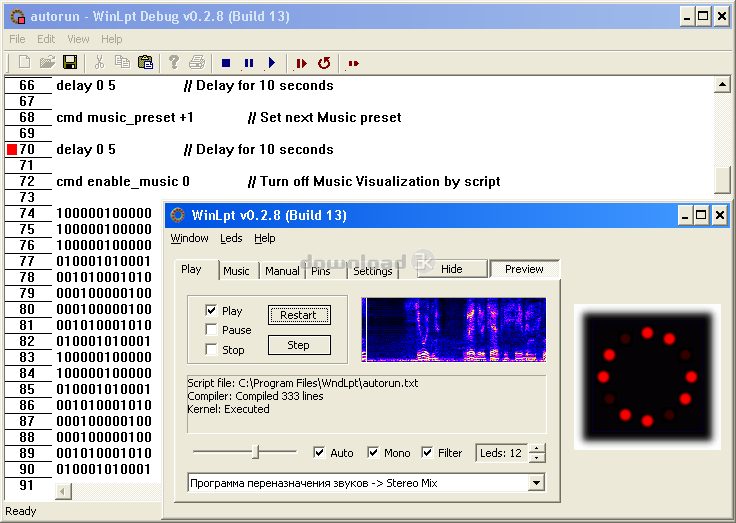This screenshot has width=736, height=523.
Task: Click the LED ring preview panel
Action: [647, 377]
